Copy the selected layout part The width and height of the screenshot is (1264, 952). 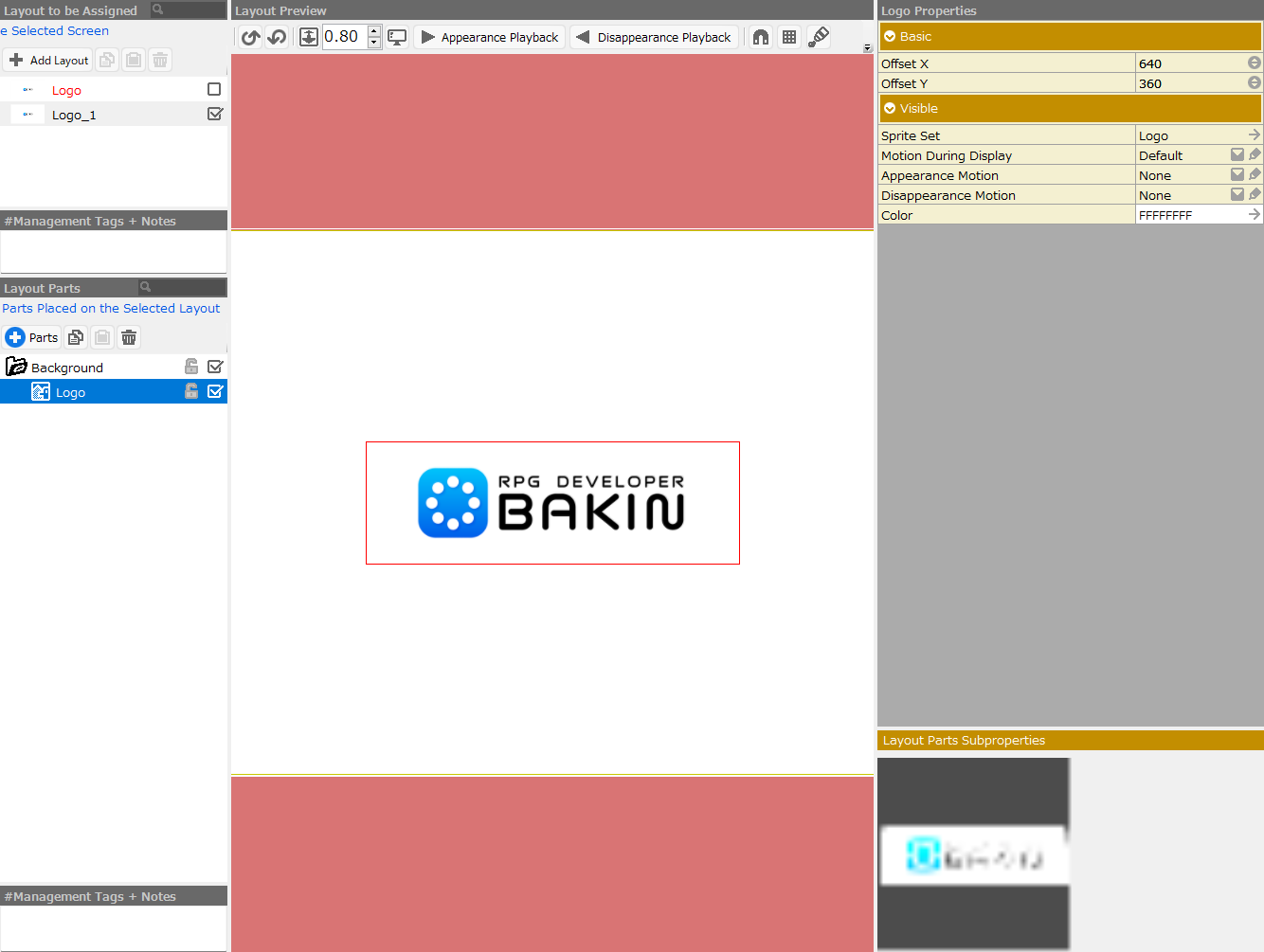pyautogui.click(x=76, y=337)
